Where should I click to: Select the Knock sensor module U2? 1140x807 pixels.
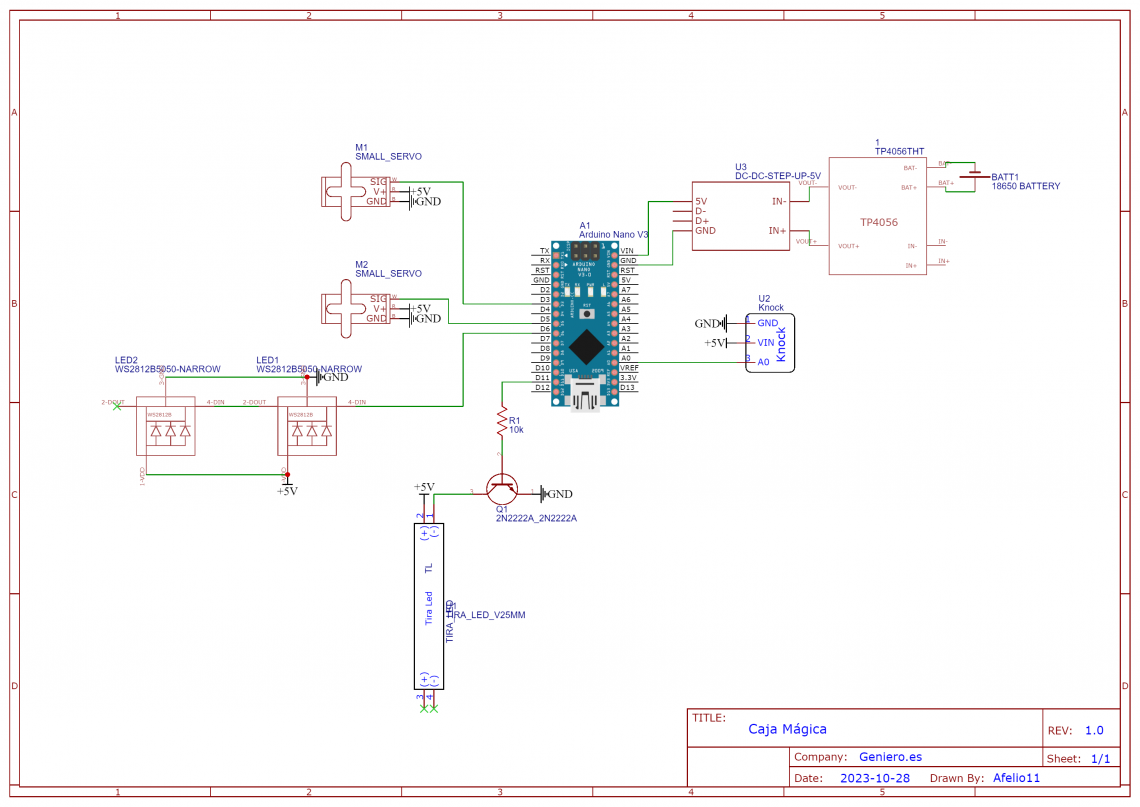(x=772, y=342)
